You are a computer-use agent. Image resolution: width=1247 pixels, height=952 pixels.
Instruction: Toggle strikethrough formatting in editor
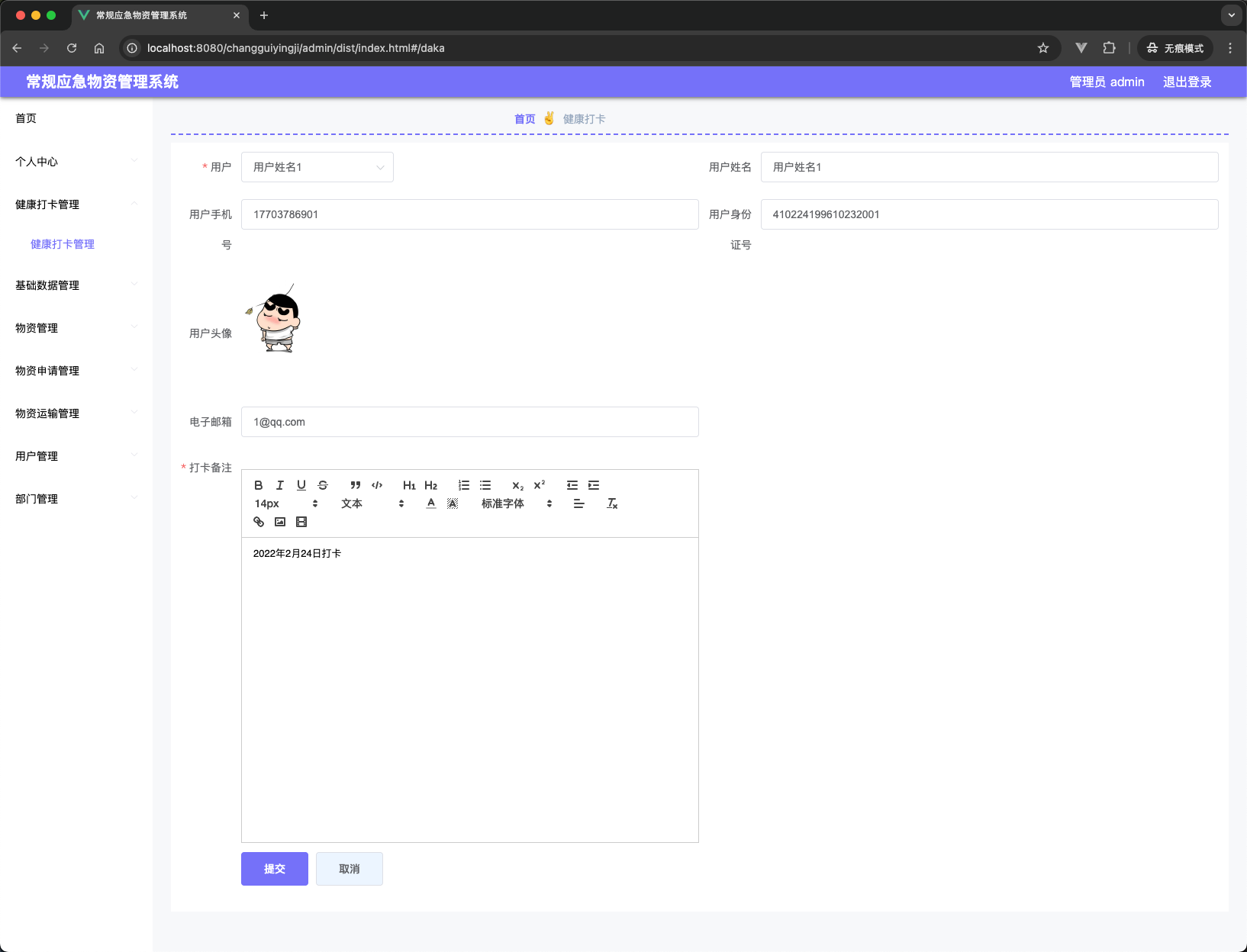pyautogui.click(x=323, y=485)
